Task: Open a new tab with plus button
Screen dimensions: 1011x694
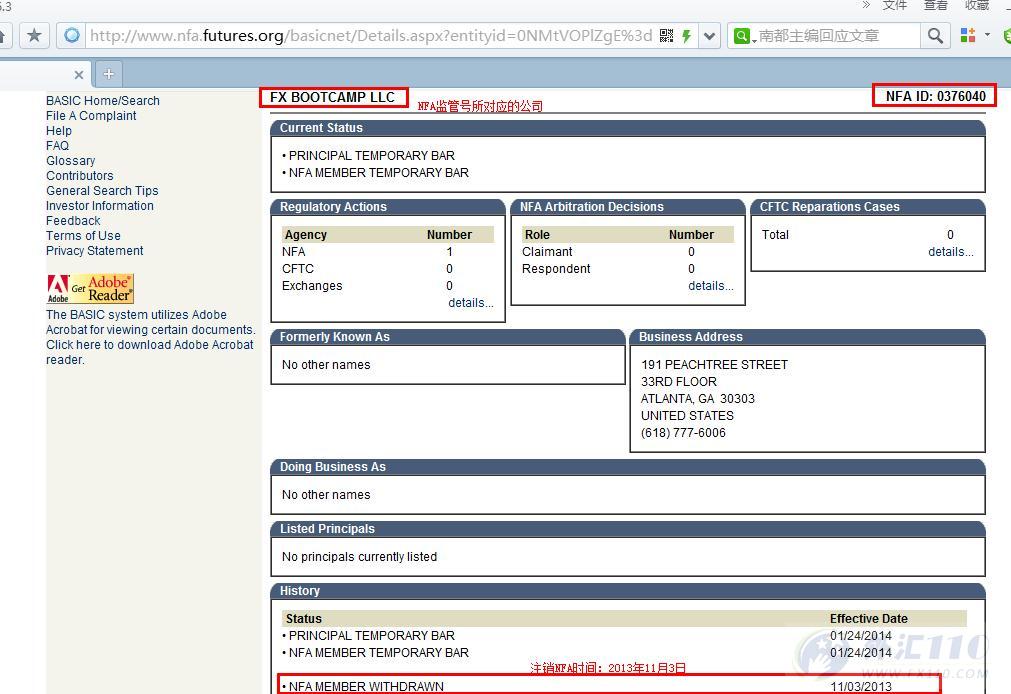Action: click(x=108, y=74)
